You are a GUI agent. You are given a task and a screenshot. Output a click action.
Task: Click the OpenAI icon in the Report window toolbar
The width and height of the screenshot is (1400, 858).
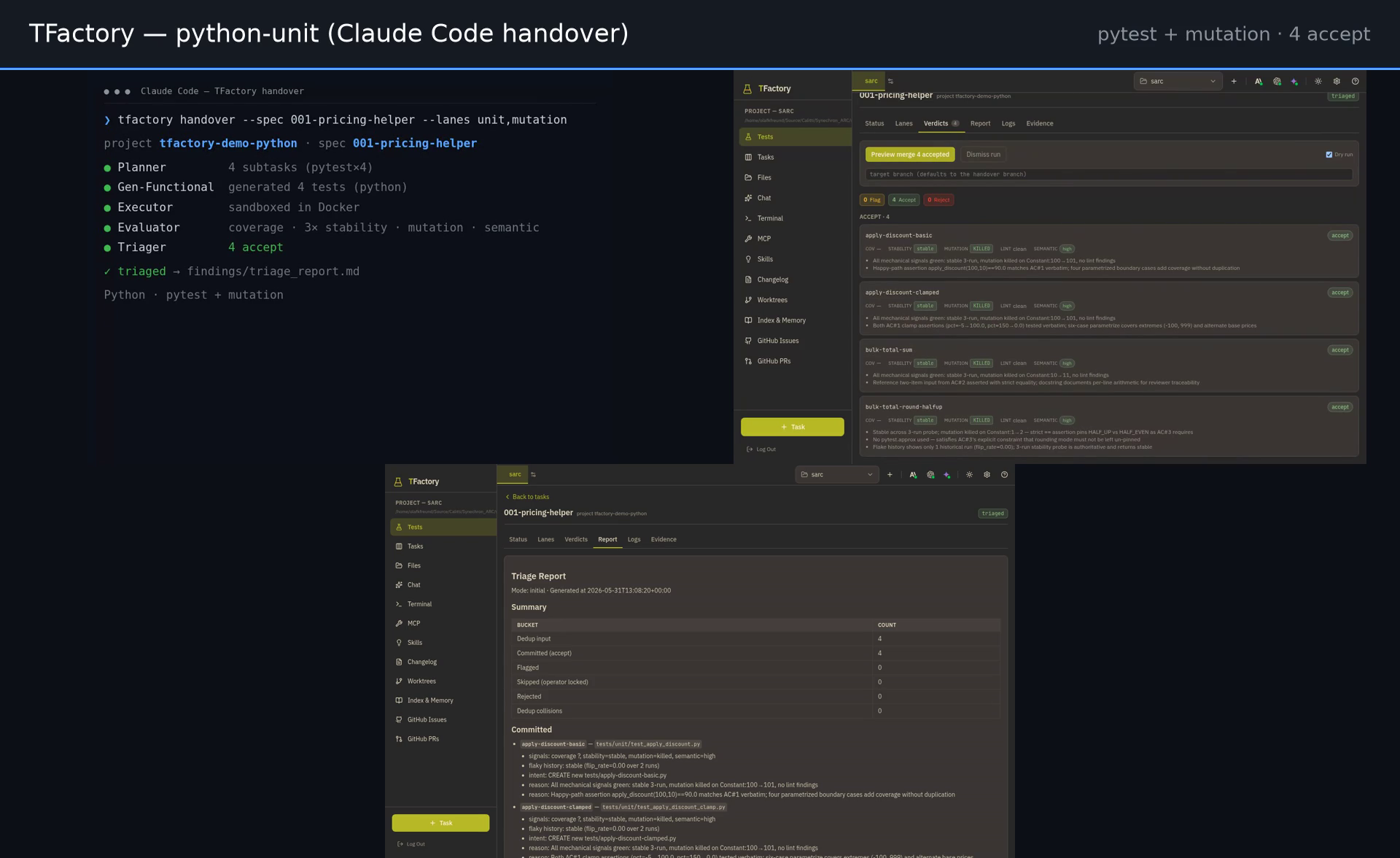[x=930, y=475]
